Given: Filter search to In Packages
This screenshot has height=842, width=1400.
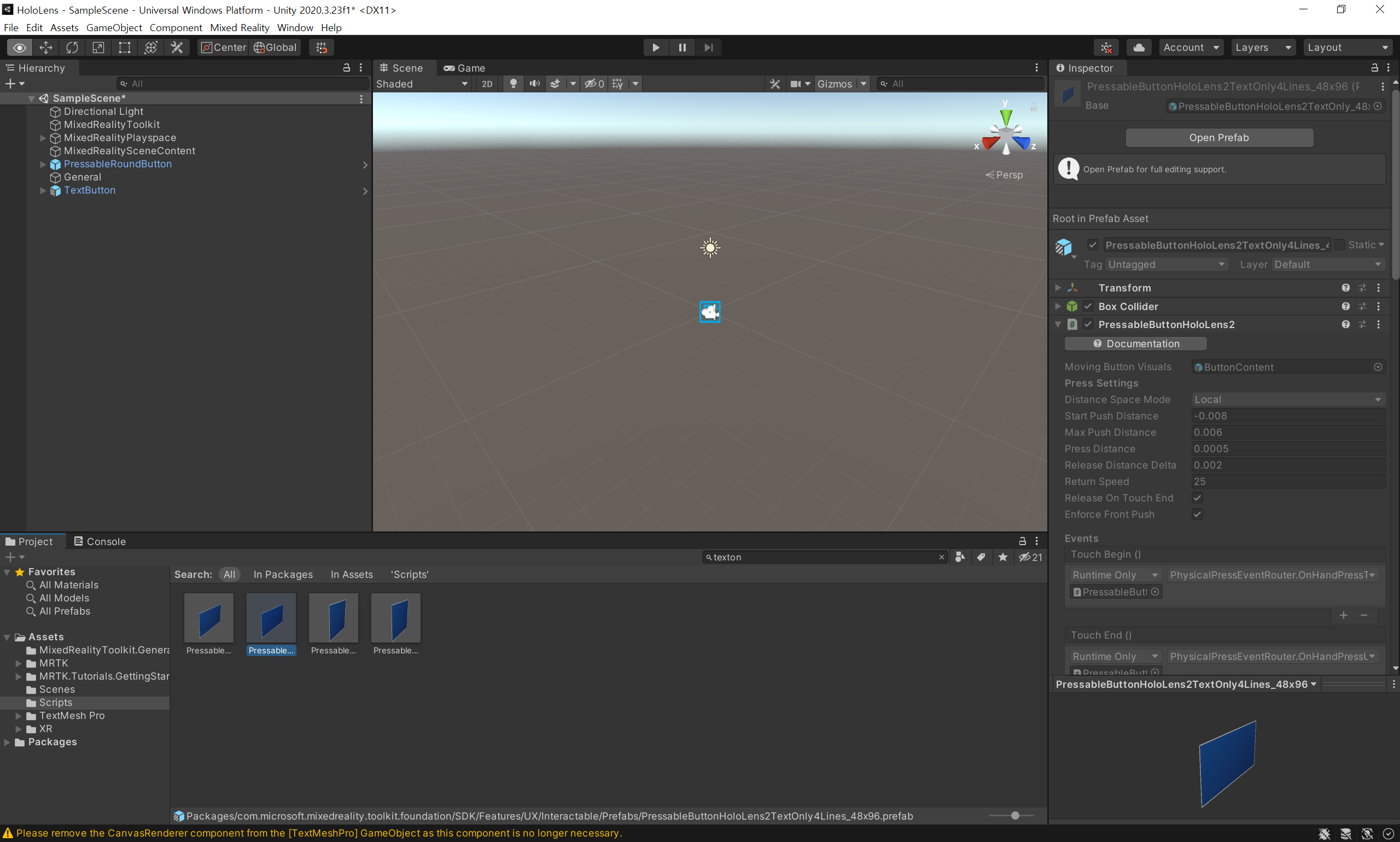Looking at the screenshot, I should 283,574.
